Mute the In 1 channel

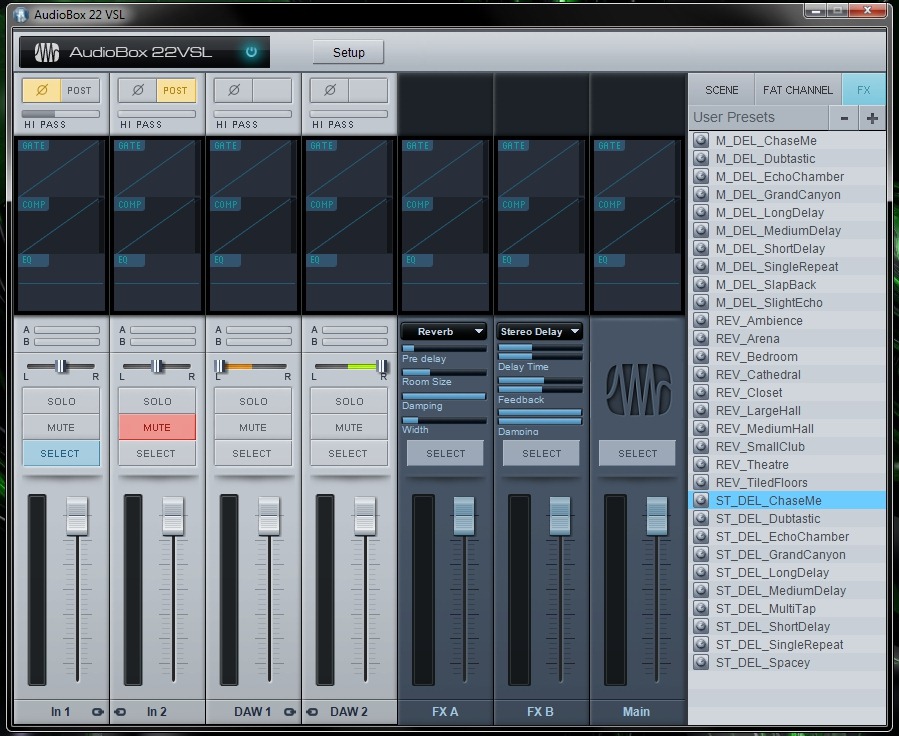pos(61,428)
